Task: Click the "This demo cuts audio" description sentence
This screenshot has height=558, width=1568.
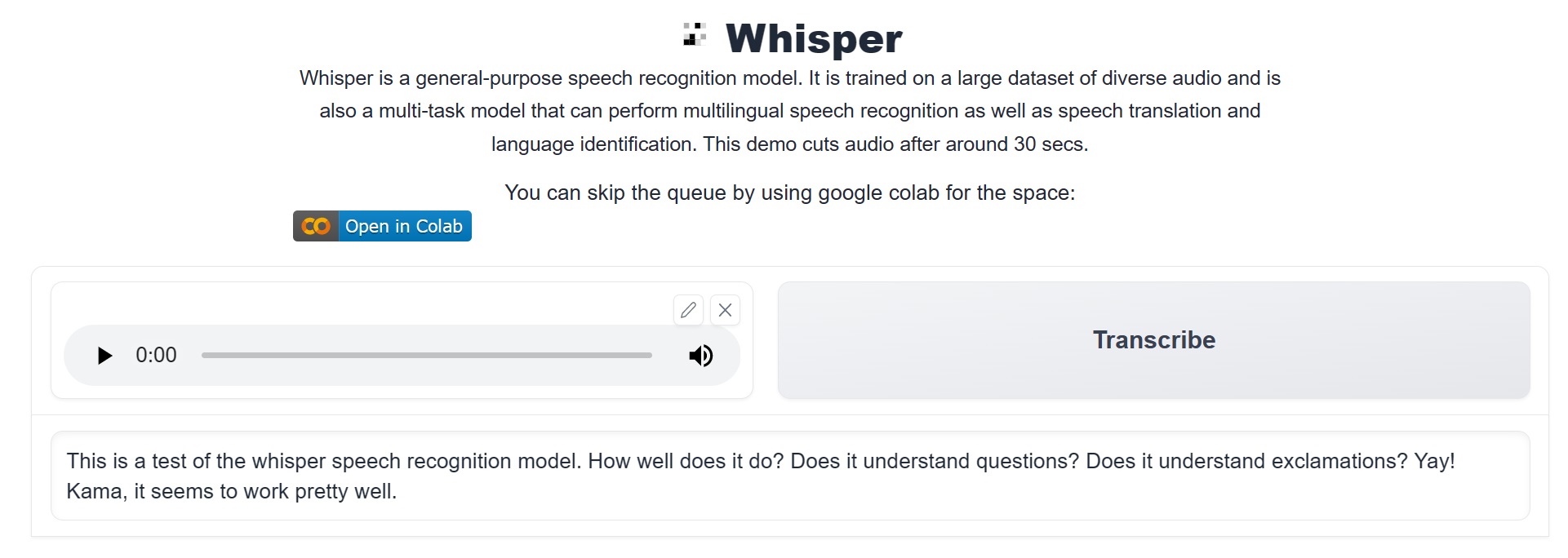Action: coord(895,144)
